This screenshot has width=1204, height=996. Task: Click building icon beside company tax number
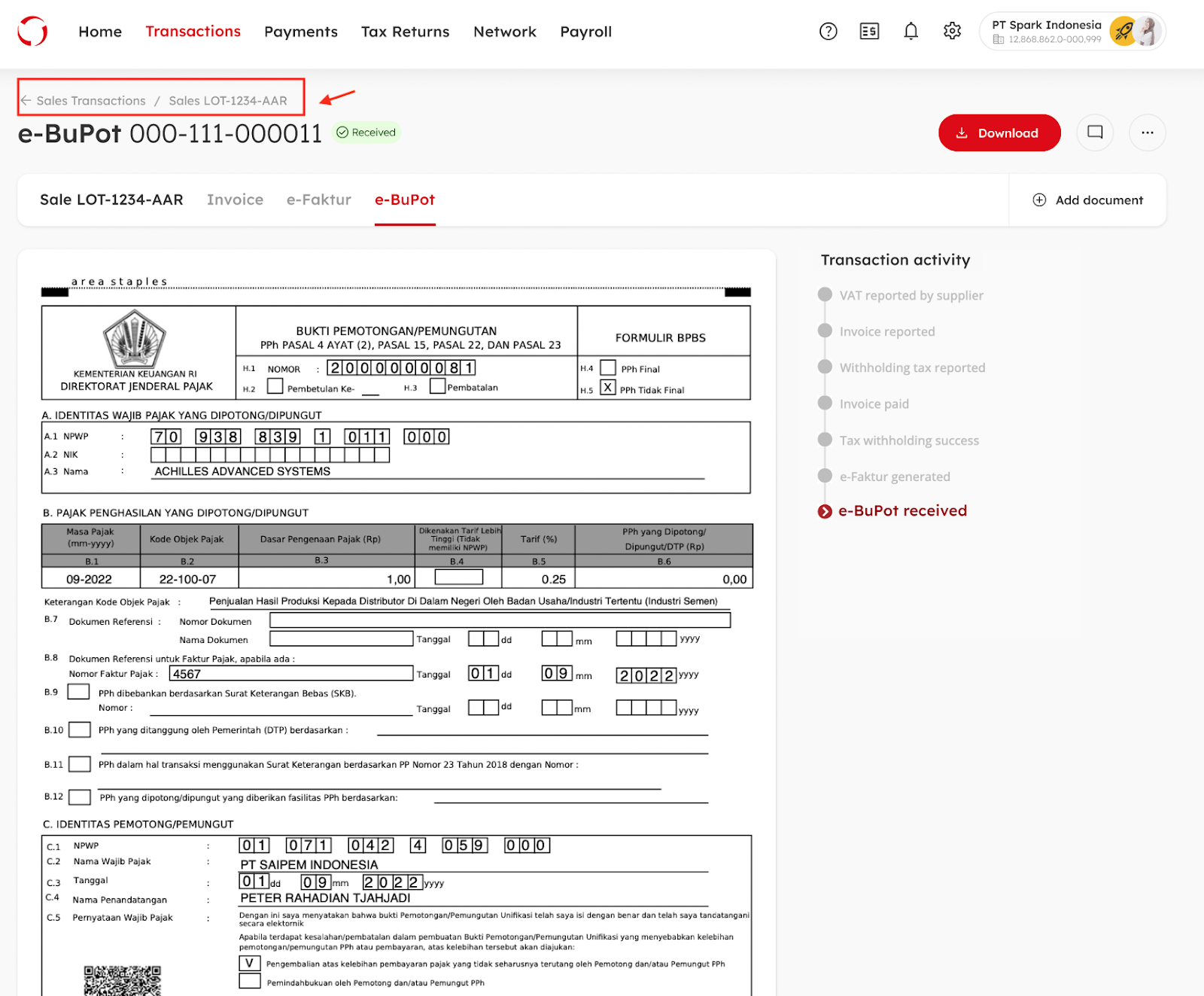[x=999, y=39]
